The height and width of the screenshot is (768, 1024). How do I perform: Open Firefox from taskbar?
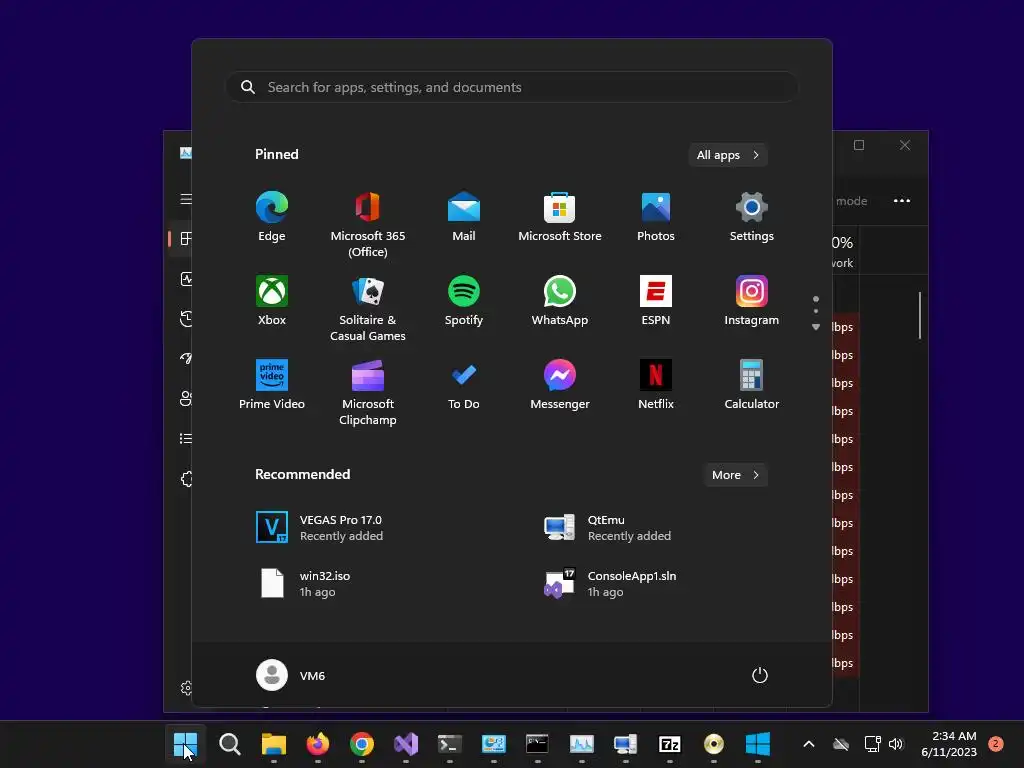tap(317, 744)
